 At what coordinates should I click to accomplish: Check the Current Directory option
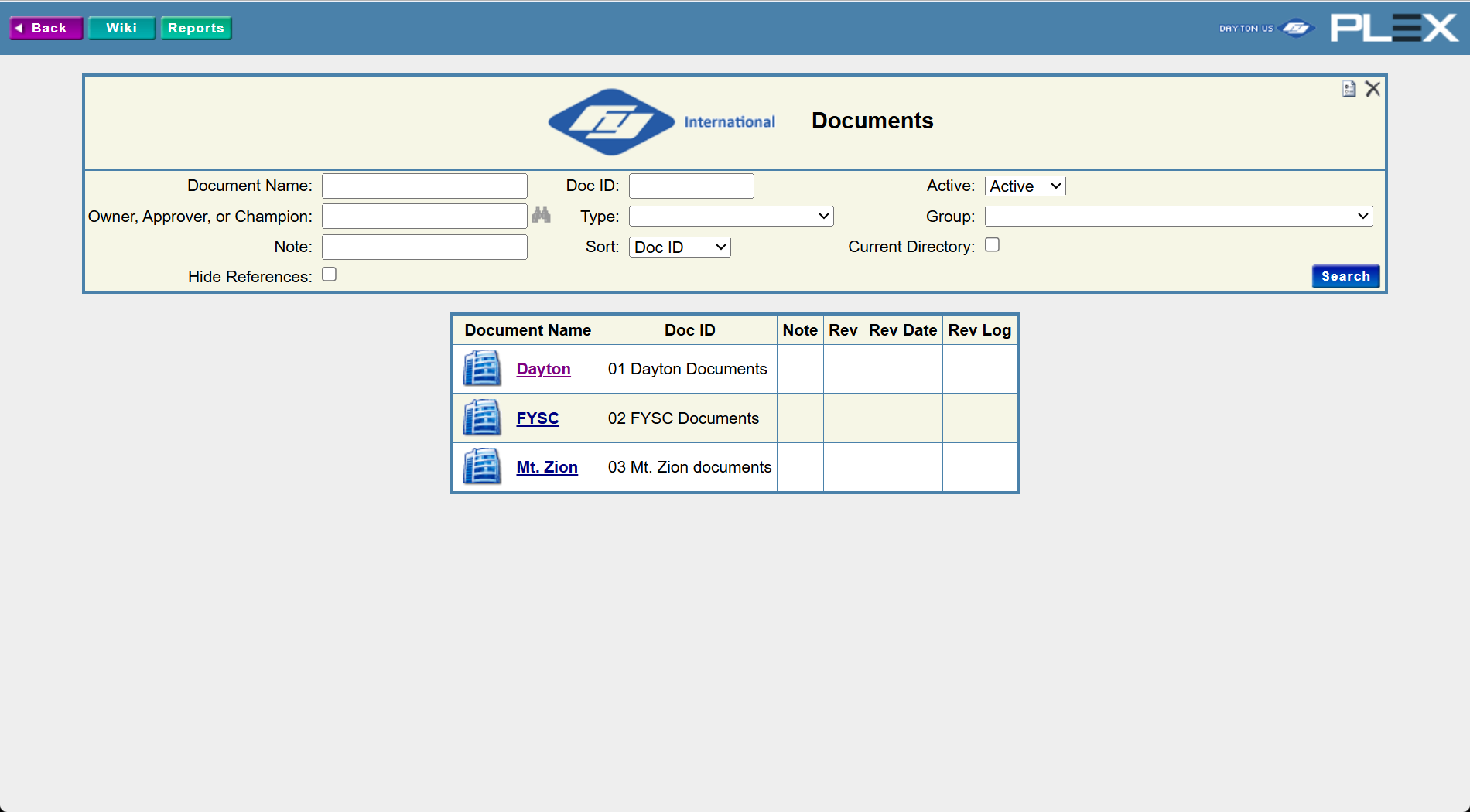coord(993,244)
